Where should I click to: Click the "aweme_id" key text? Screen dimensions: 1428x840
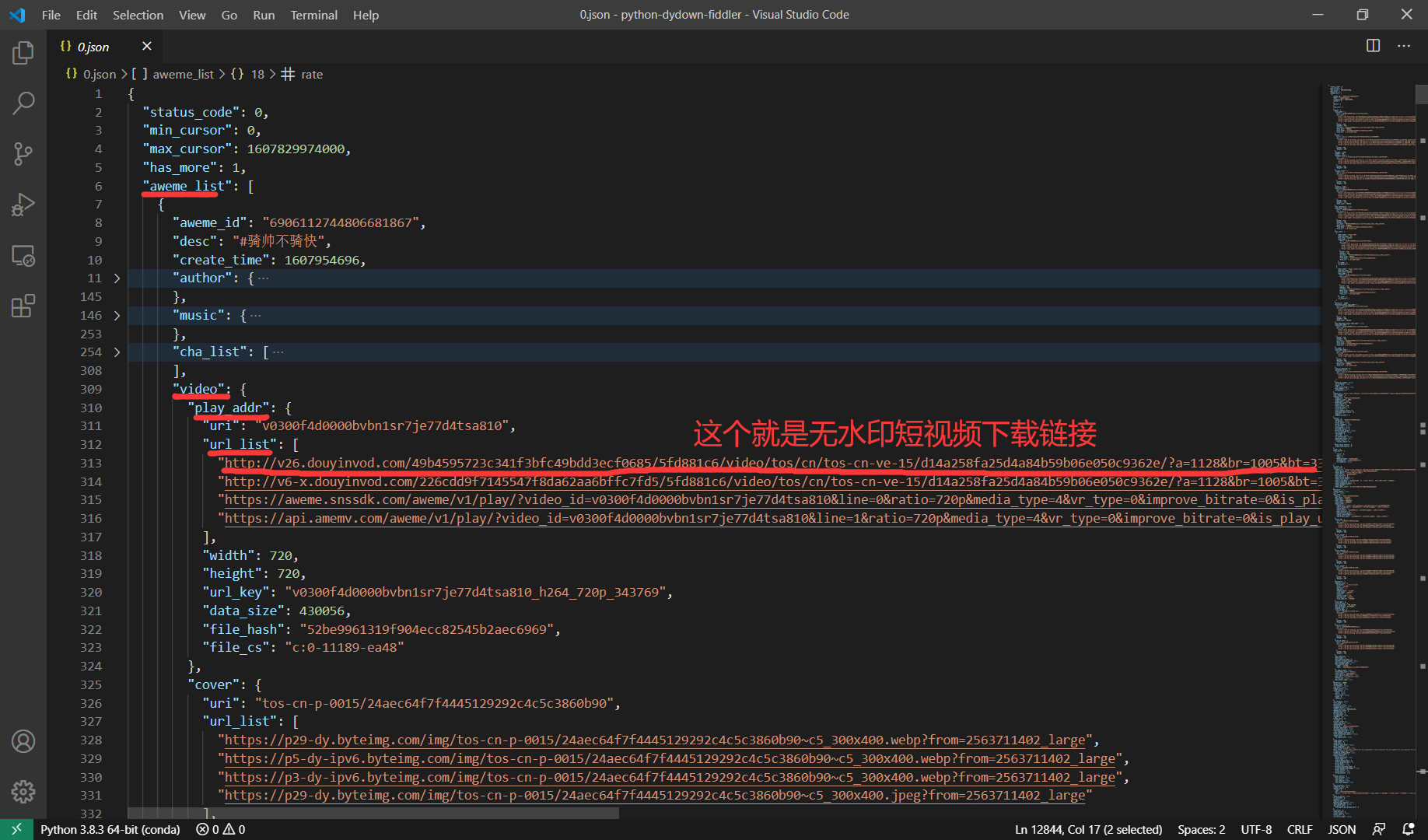coord(210,223)
